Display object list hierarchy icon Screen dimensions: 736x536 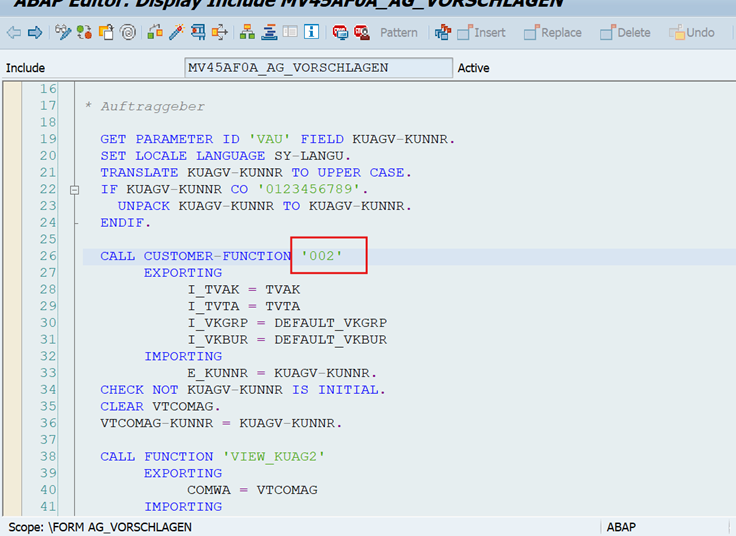click(247, 32)
